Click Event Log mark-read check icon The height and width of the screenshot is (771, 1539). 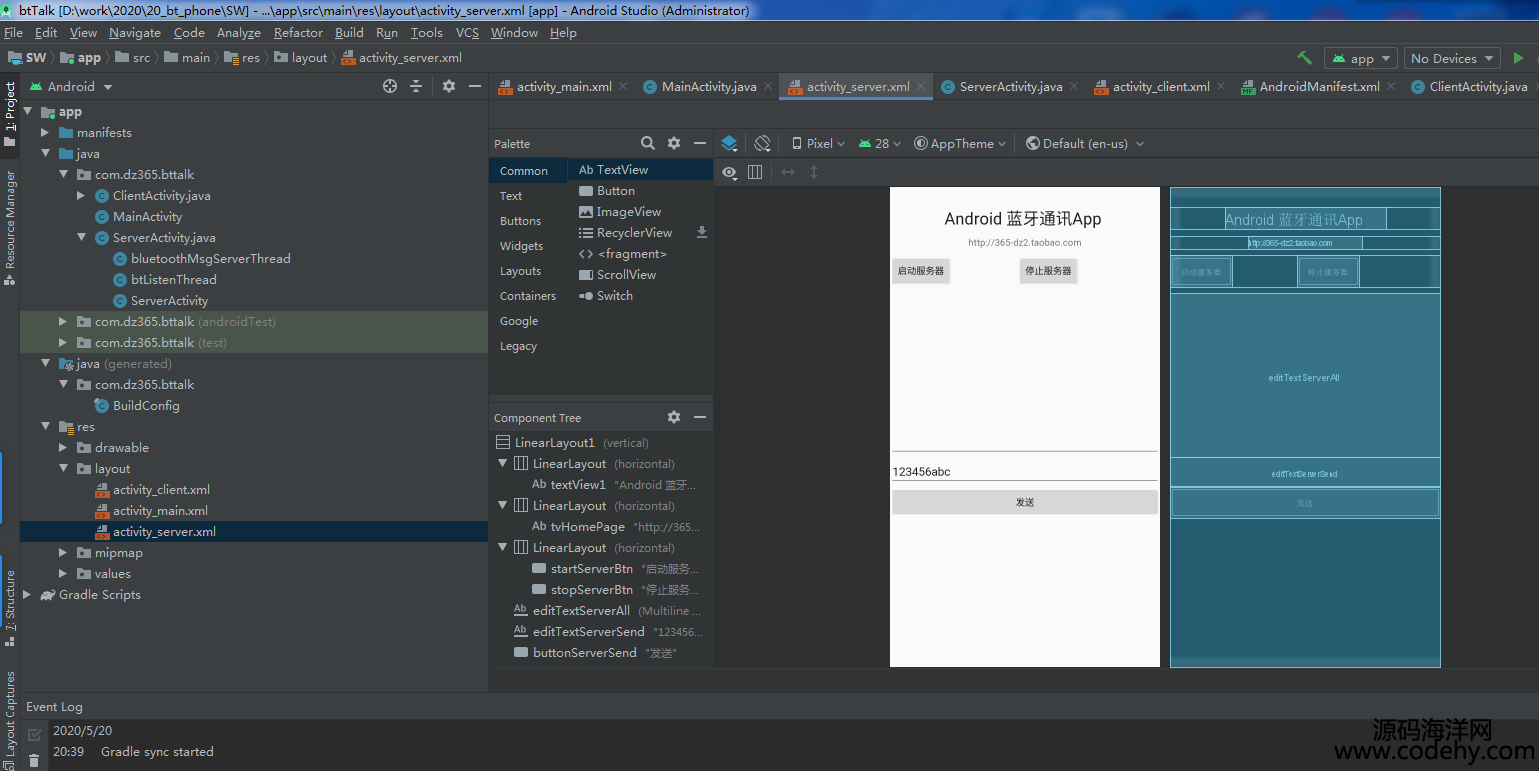[x=34, y=735]
